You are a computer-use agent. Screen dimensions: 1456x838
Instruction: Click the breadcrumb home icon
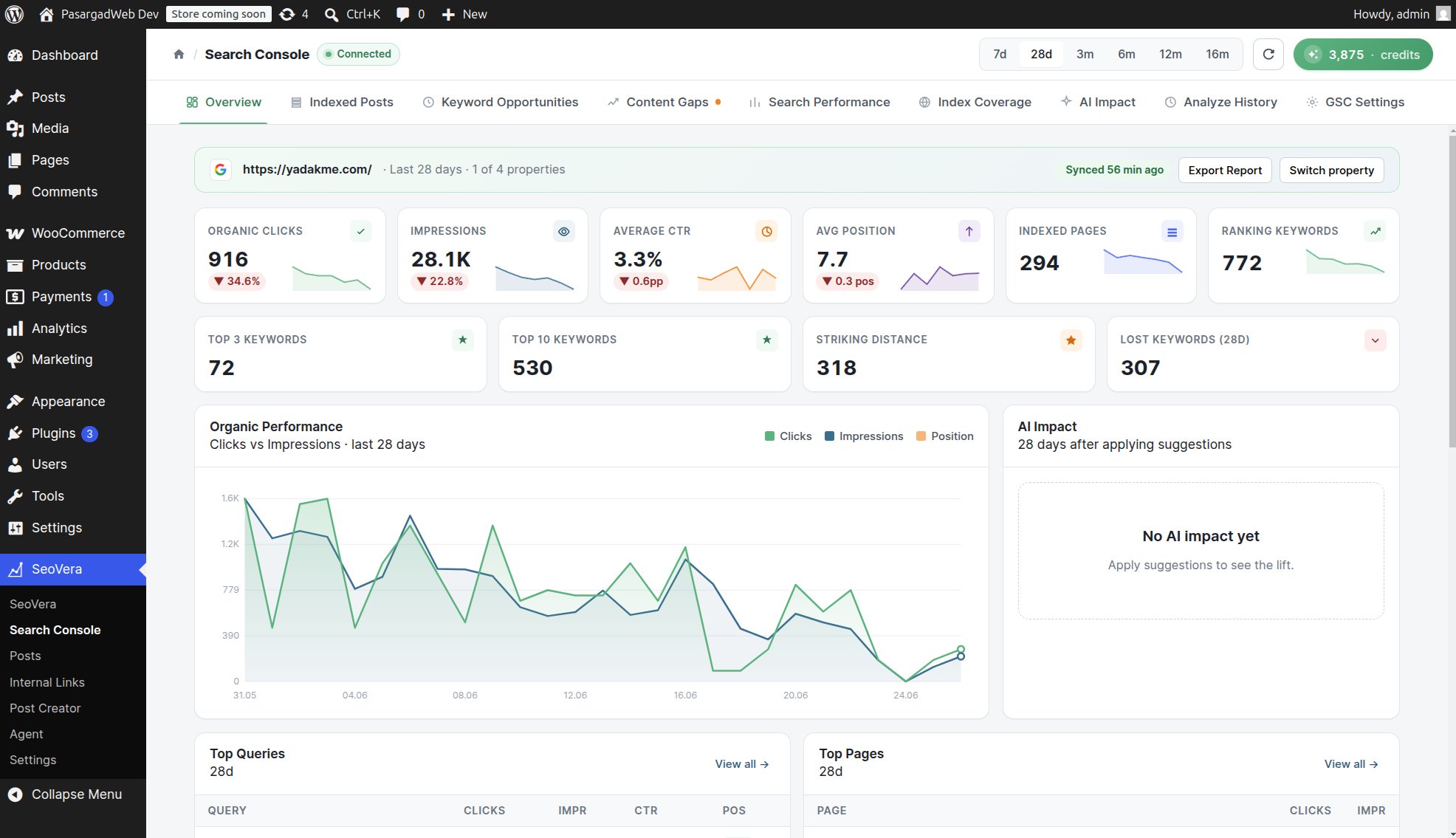179,54
